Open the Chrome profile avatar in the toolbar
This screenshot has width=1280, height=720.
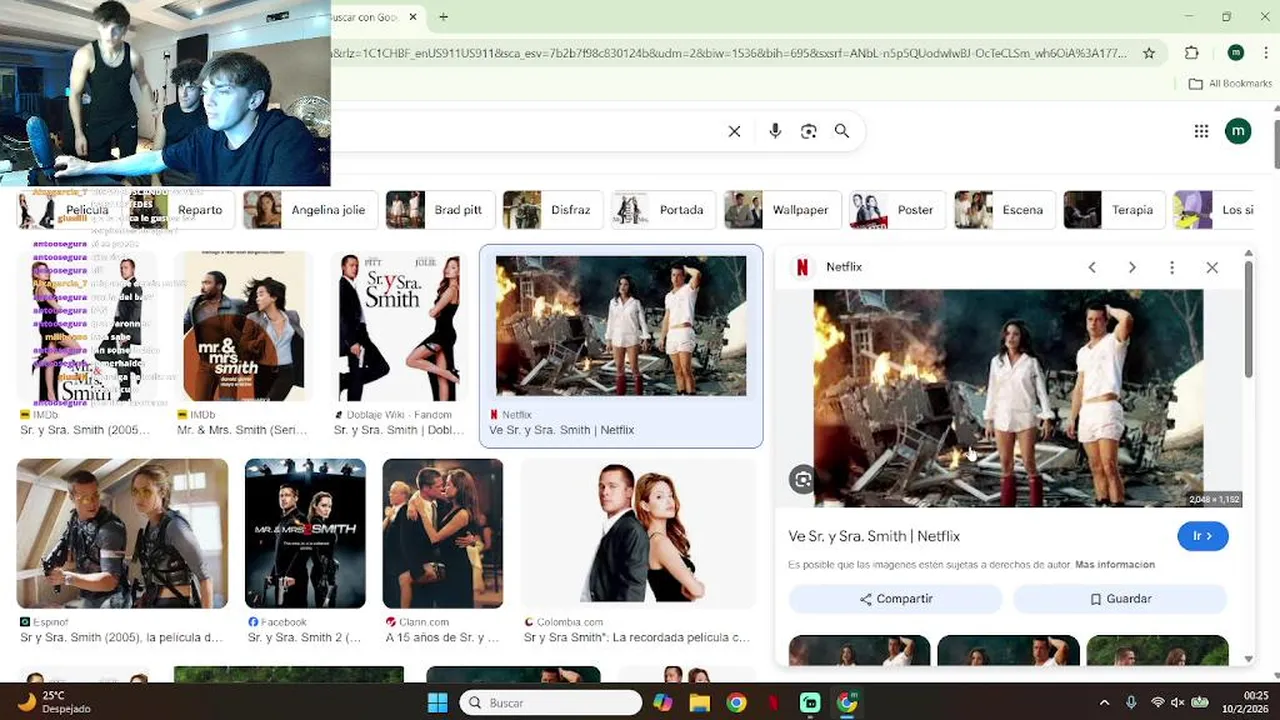coord(1236,53)
